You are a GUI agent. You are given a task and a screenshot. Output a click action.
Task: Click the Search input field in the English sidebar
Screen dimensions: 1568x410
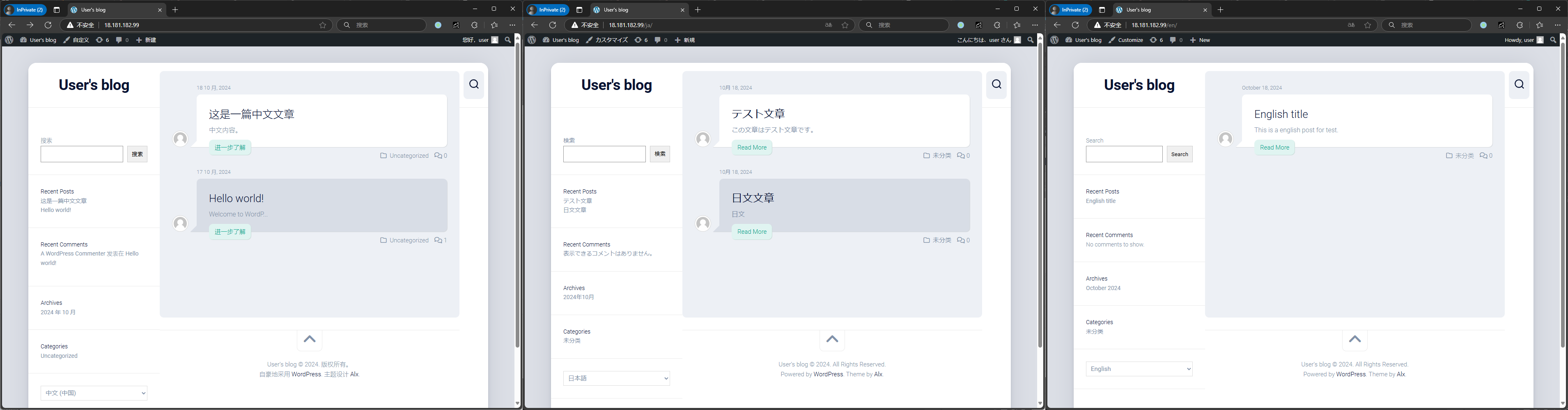click(x=1124, y=154)
